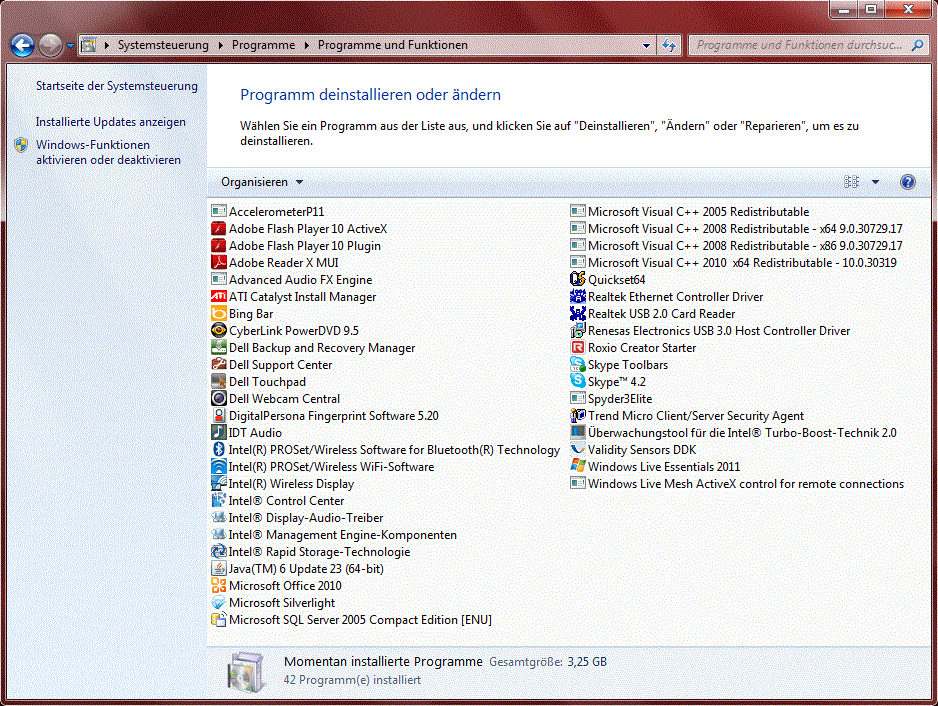The height and width of the screenshot is (706, 938).
Task: Click the Roxio Creator Starter icon
Action: click(x=578, y=348)
